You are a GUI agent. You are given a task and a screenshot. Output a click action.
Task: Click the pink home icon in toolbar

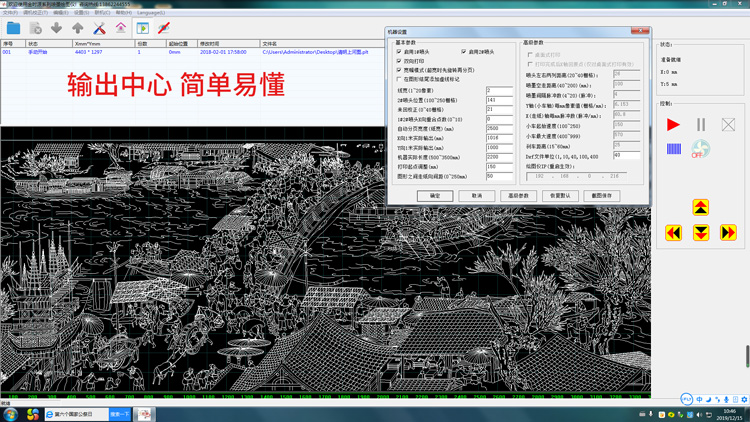tap(120, 28)
